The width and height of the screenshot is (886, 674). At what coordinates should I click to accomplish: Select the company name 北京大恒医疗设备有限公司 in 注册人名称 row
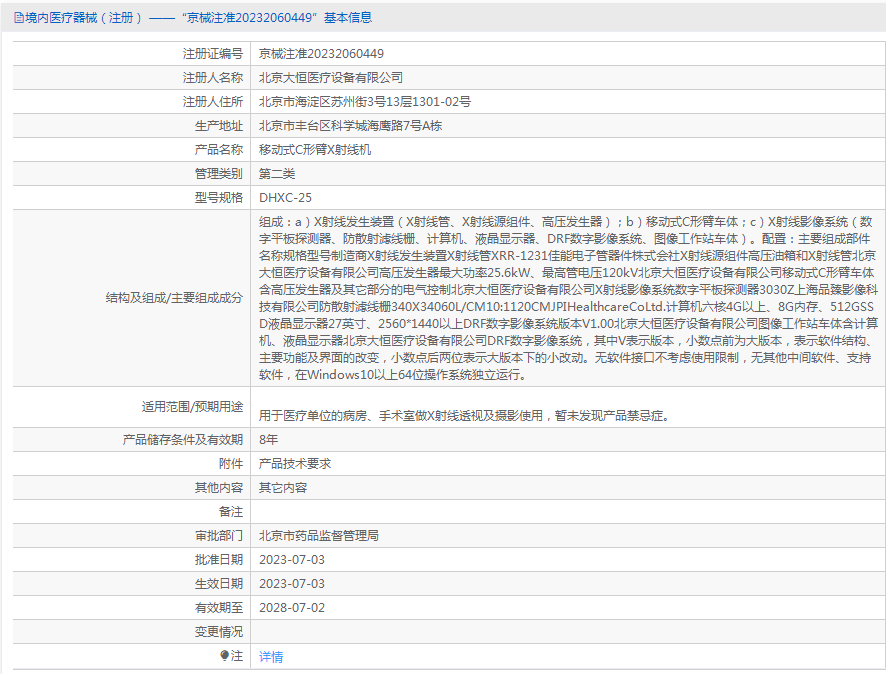(x=331, y=77)
